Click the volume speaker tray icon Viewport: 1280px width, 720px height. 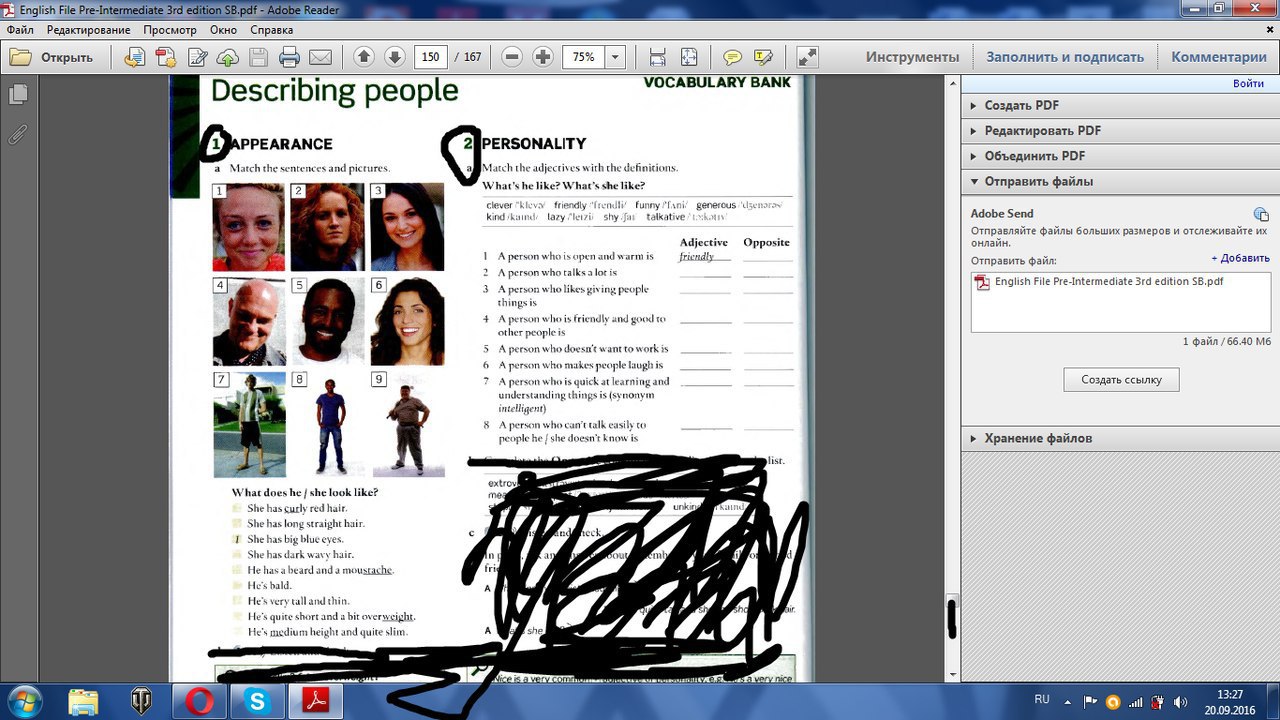click(x=1181, y=701)
